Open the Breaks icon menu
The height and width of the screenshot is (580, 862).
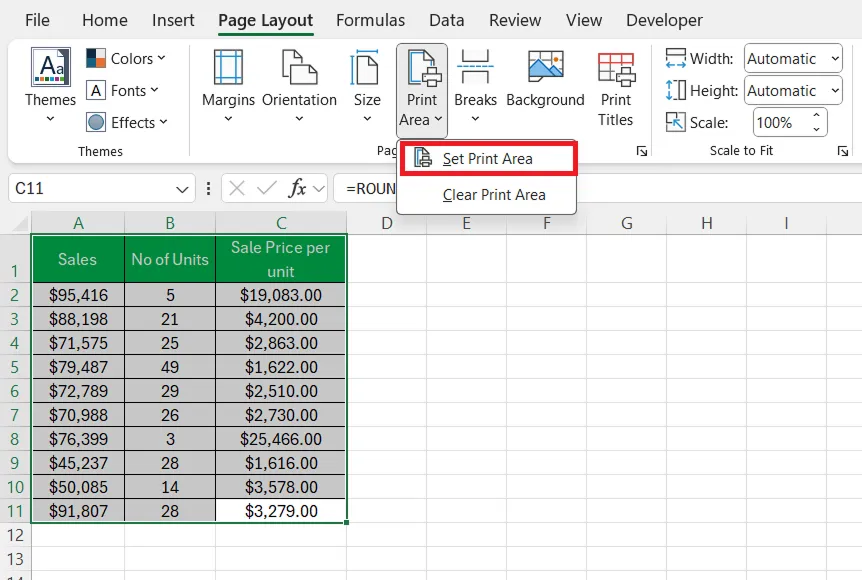pyautogui.click(x=475, y=68)
